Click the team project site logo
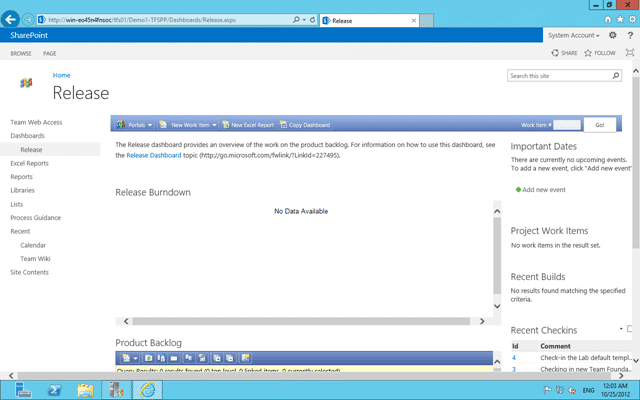This screenshot has width=640, height=400. tap(26, 83)
